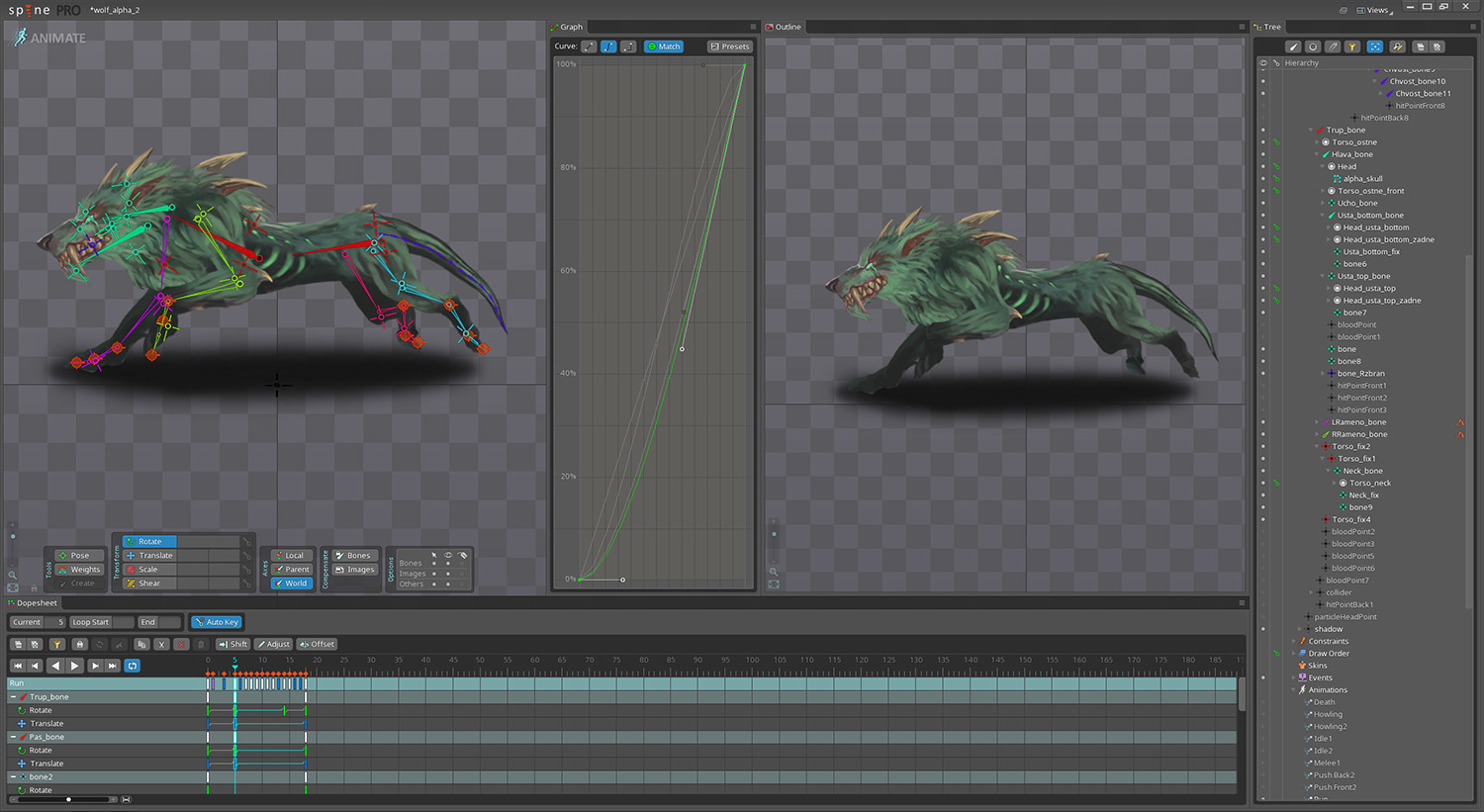Step to the previous keyframe
This screenshot has width=1484, height=812.
(36, 667)
